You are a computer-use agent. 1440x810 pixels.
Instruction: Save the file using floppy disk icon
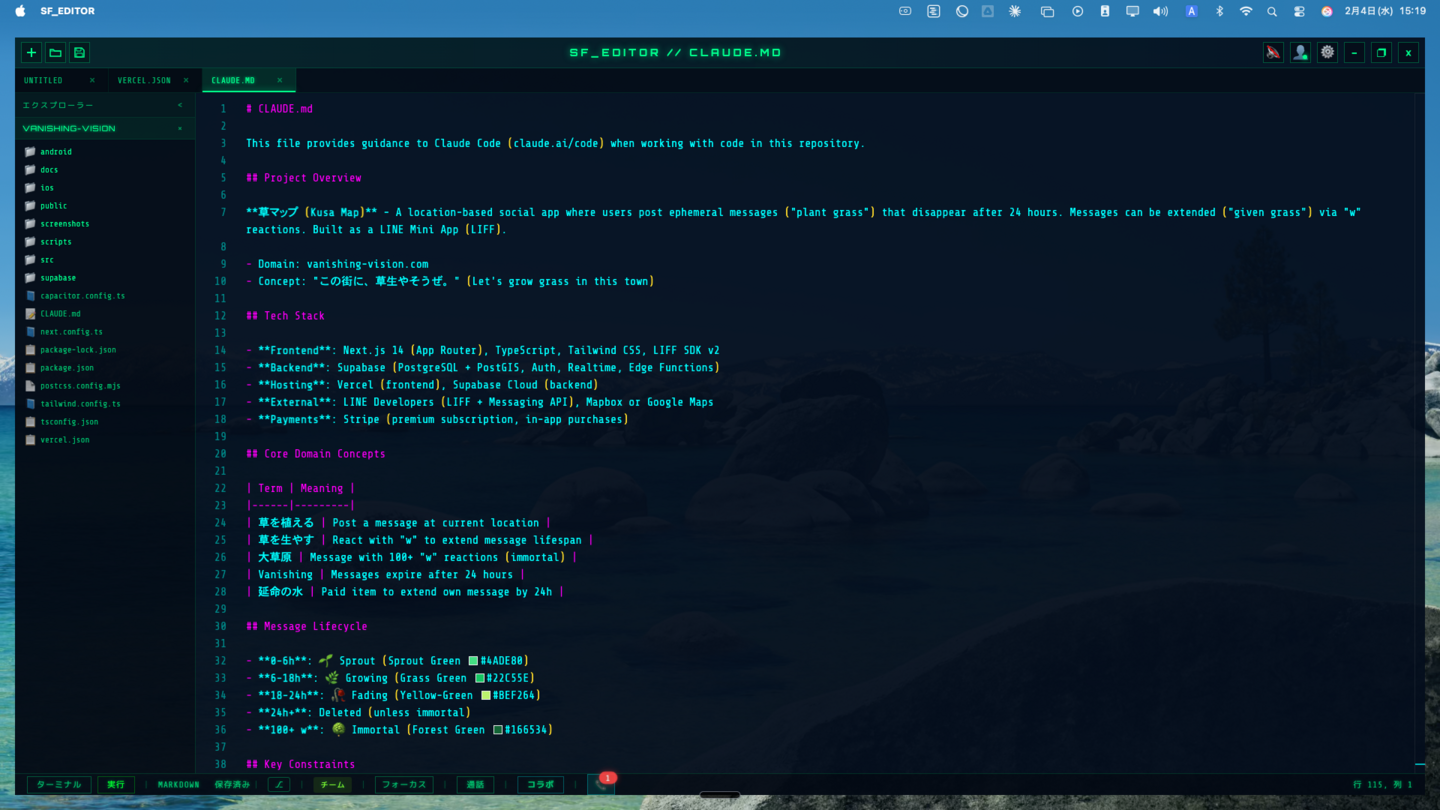point(79,53)
